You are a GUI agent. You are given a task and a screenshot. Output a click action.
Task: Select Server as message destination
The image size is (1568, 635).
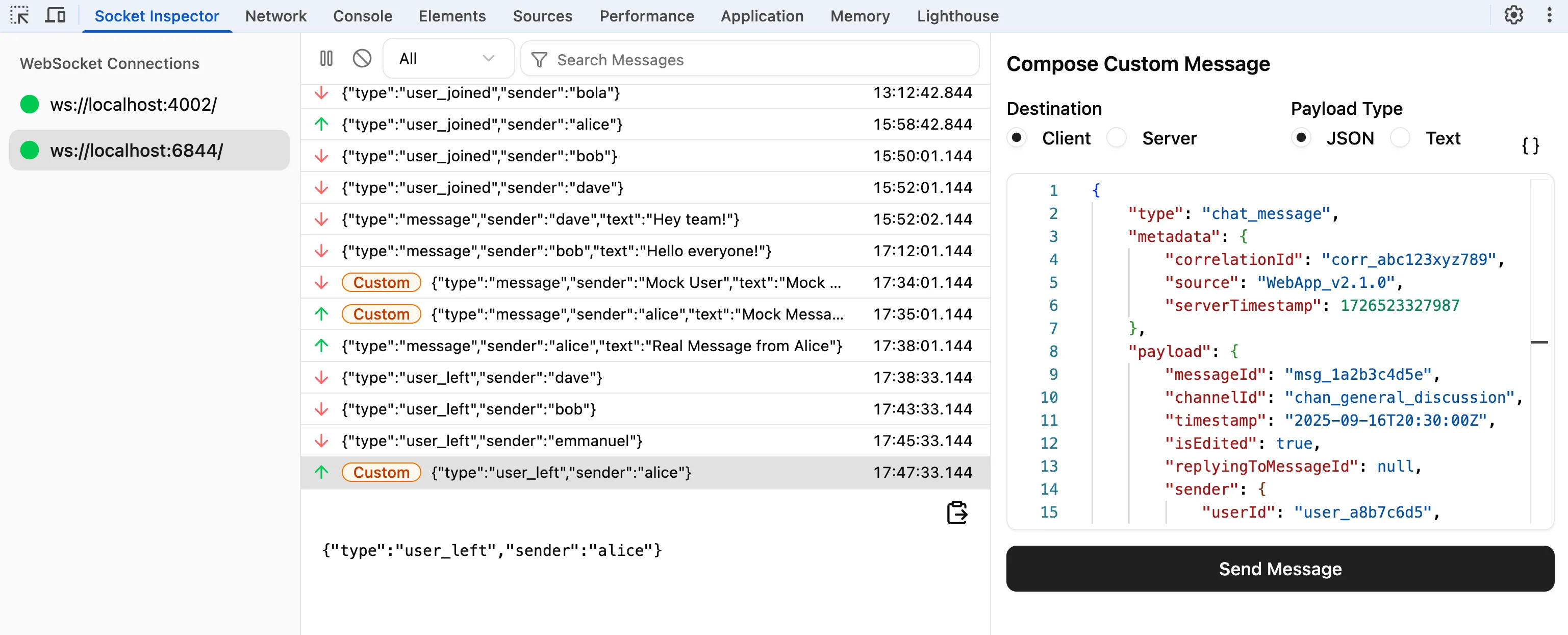pyautogui.click(x=1118, y=138)
